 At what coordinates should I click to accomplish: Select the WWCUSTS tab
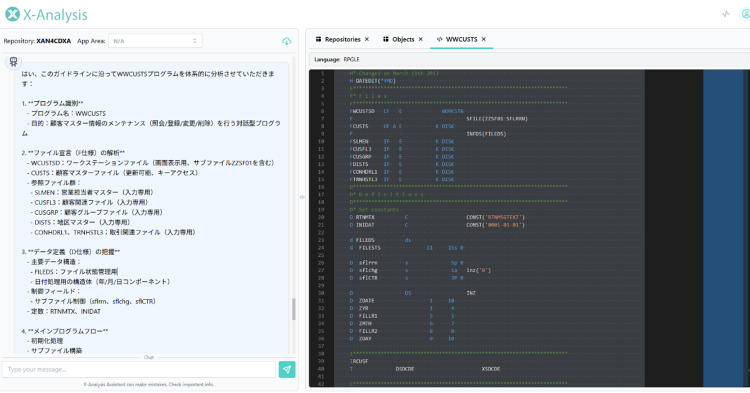(x=462, y=39)
